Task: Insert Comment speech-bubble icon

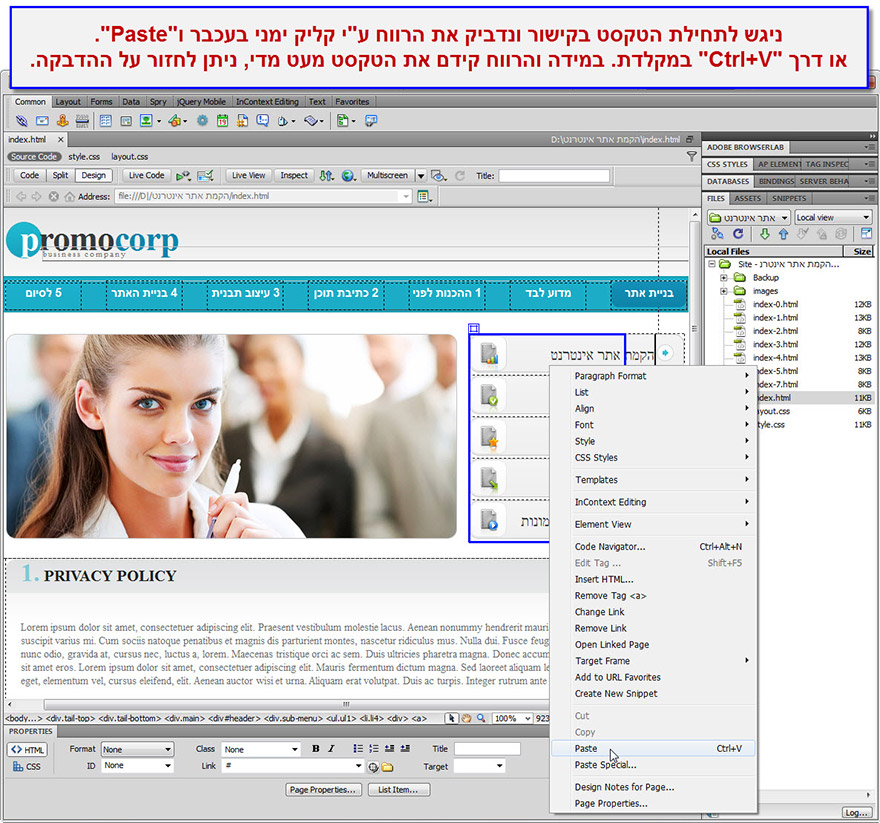Action: tap(263, 121)
